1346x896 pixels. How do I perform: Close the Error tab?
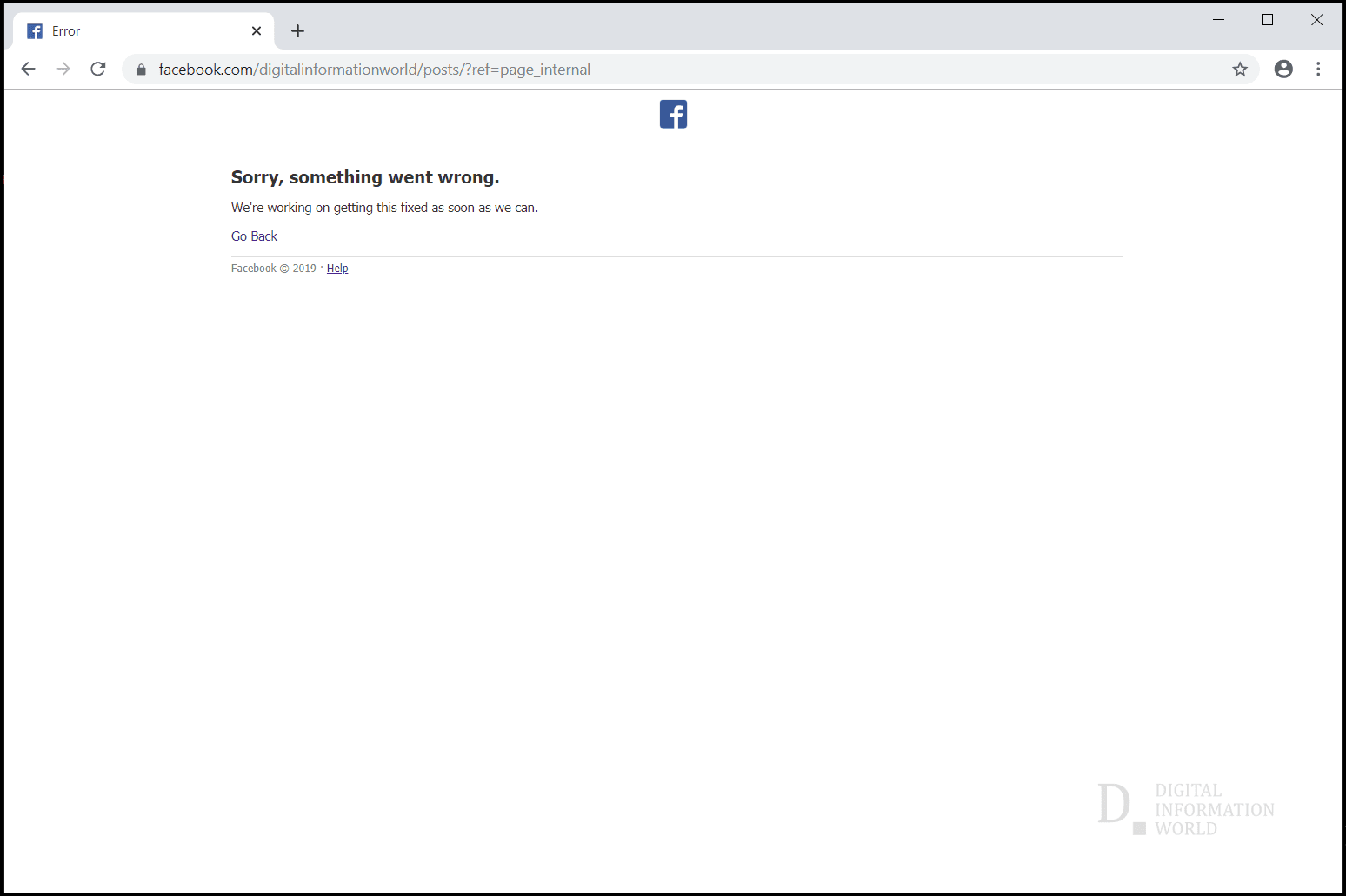coord(257,31)
